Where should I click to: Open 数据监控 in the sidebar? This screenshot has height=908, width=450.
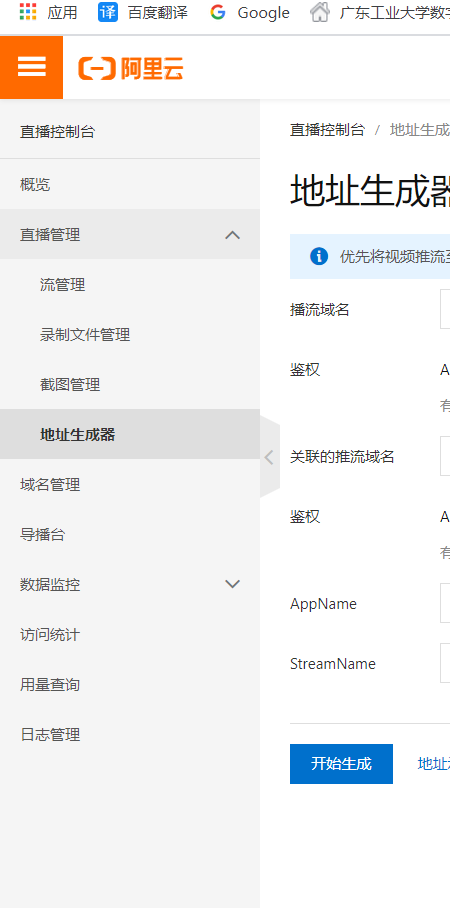coord(130,584)
